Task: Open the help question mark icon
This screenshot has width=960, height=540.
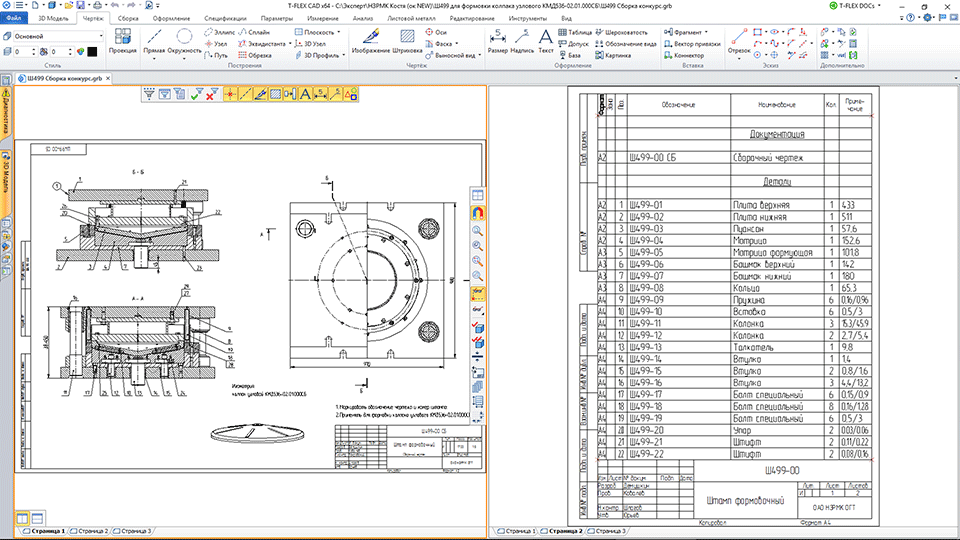Action: [x=910, y=18]
